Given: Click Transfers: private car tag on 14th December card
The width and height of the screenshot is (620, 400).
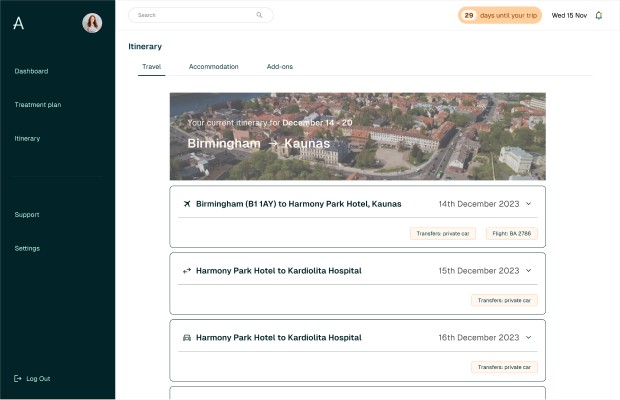Looking at the screenshot, I should (443, 234).
